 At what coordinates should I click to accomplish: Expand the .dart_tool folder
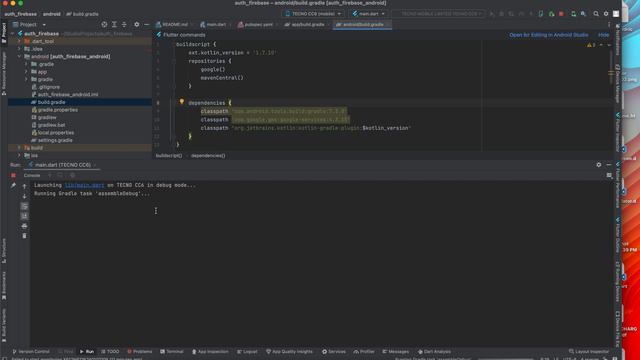click(x=19, y=41)
